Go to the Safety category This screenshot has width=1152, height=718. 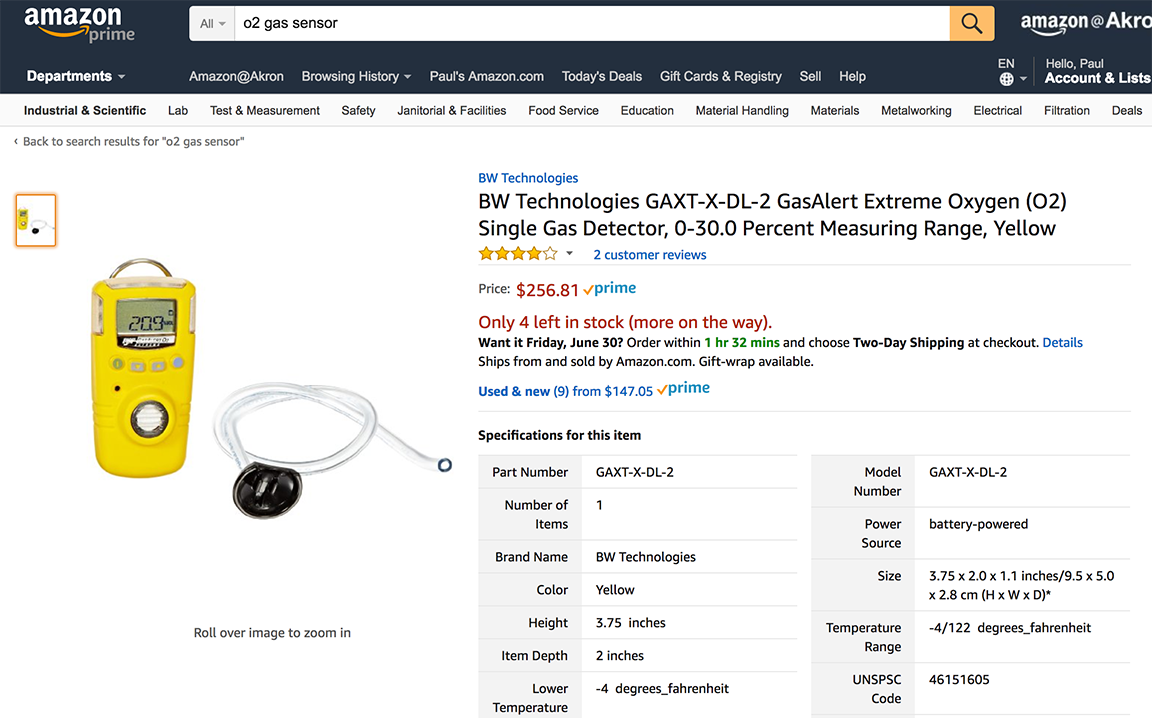358,111
